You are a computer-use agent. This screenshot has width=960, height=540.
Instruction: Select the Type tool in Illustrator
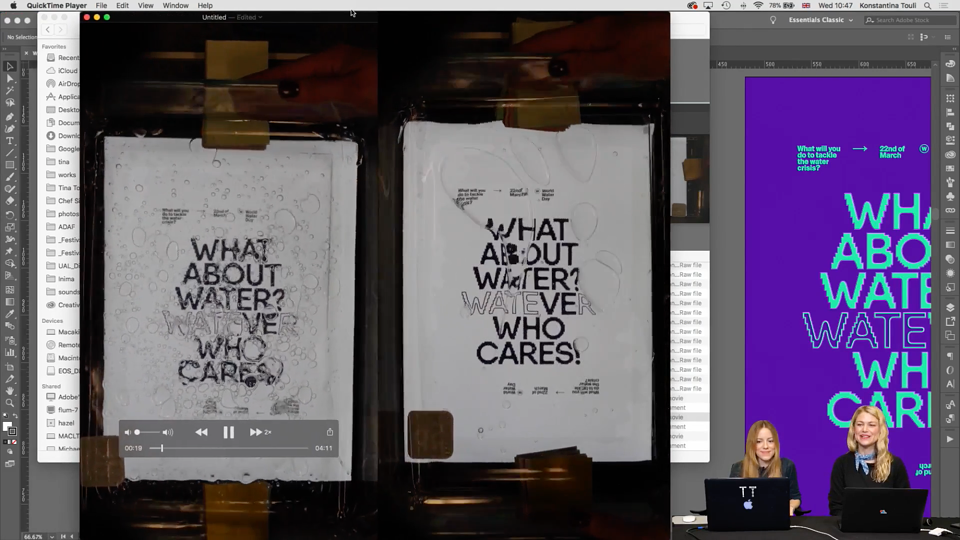tap(10, 141)
